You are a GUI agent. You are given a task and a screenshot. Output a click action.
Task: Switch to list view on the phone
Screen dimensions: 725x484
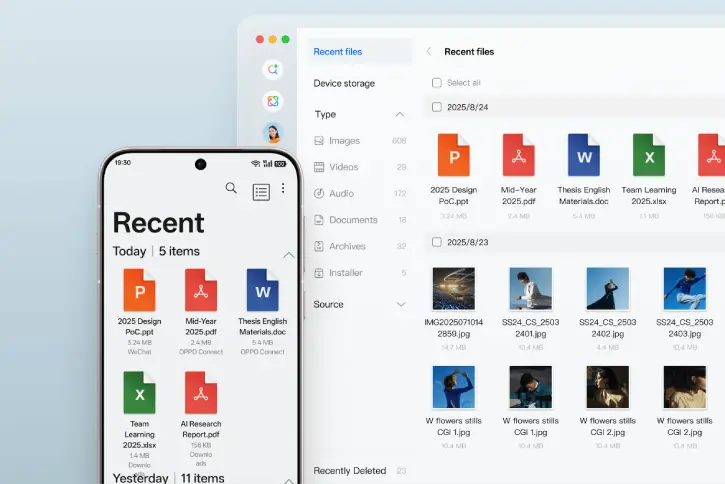click(x=261, y=191)
